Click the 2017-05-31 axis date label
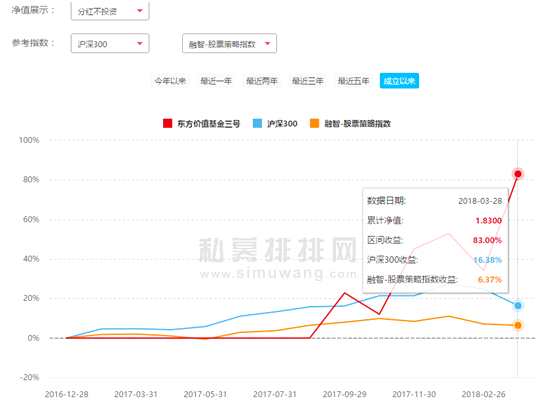Viewport: 558px width, 409px height. (205, 394)
